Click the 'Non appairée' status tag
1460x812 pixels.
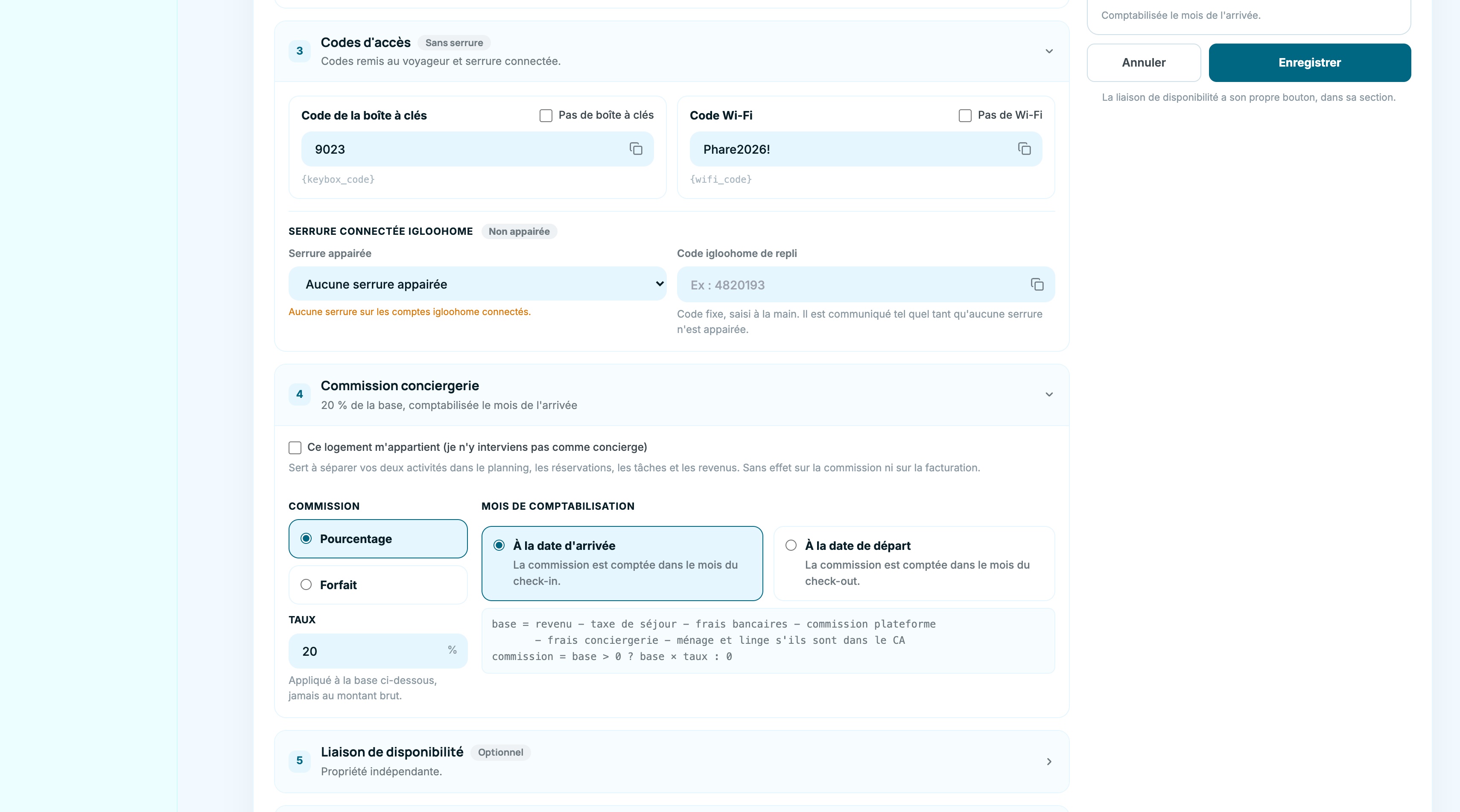click(x=519, y=231)
